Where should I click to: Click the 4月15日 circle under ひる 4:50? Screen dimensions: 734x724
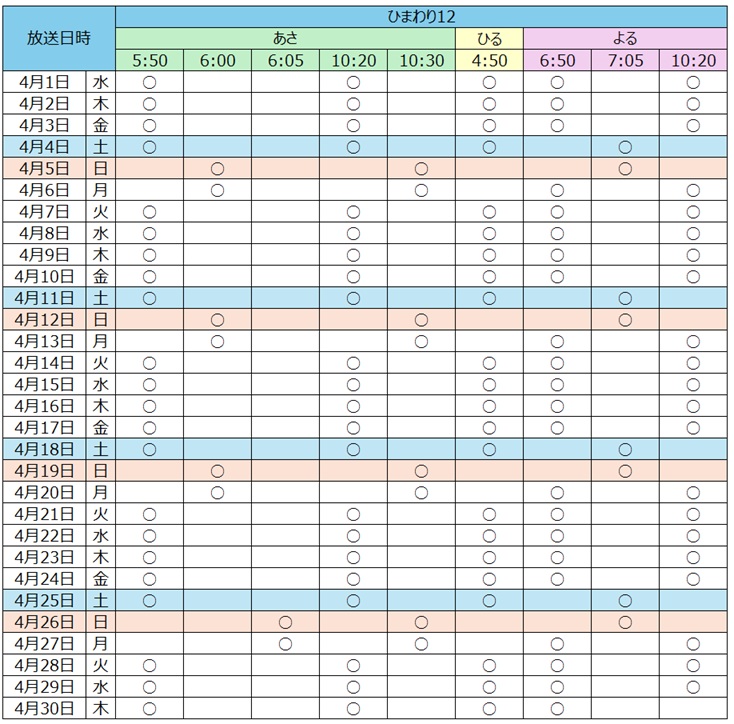(x=489, y=385)
